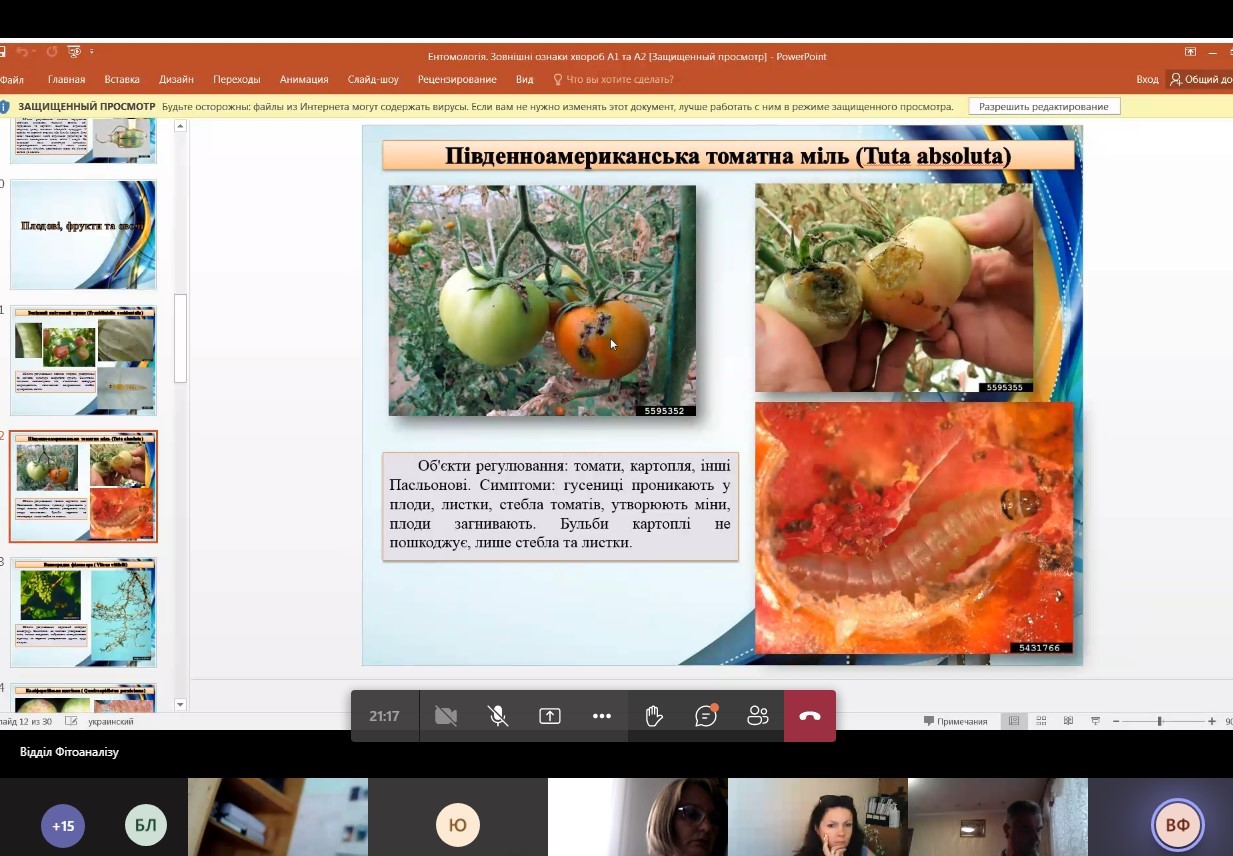
Task: Click the tomato plant photo 5595352
Action: click(542, 300)
